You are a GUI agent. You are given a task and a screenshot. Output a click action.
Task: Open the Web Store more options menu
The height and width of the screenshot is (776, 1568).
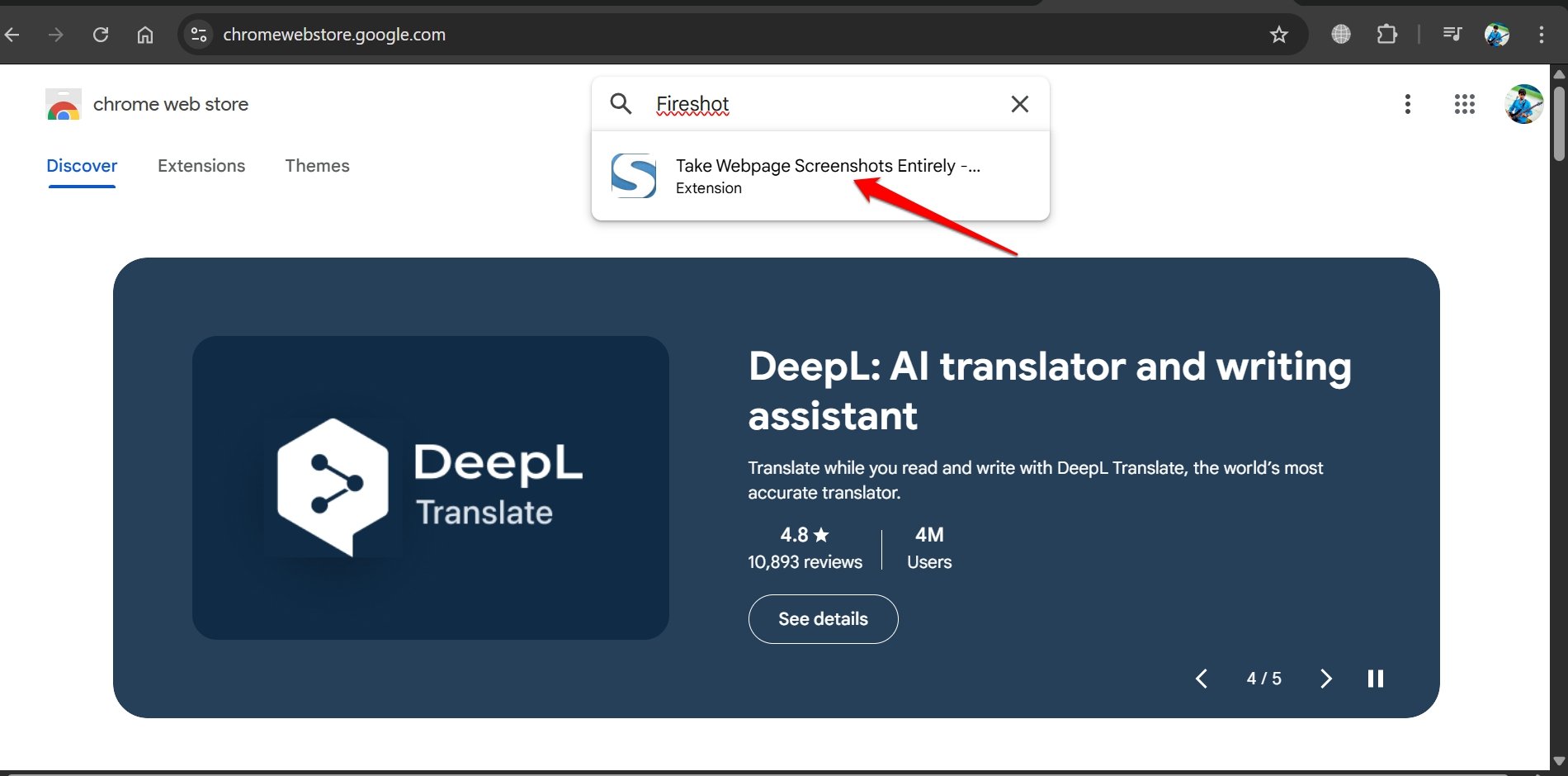click(x=1408, y=104)
